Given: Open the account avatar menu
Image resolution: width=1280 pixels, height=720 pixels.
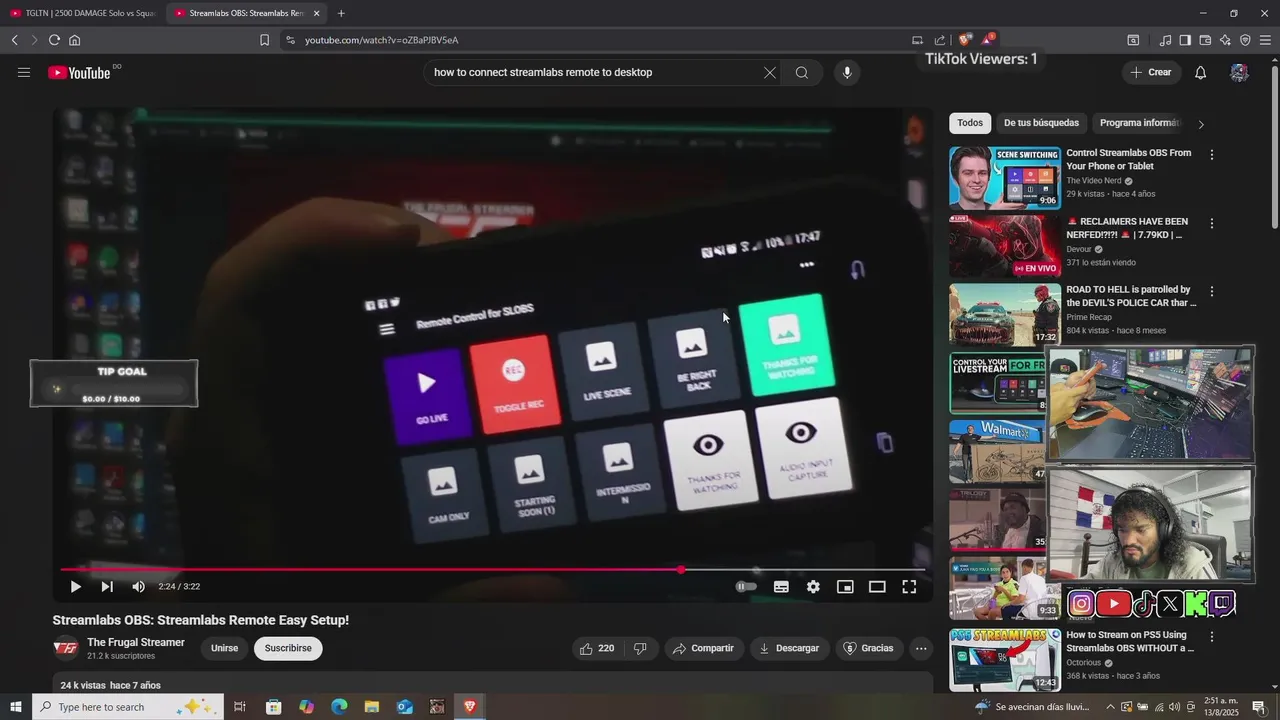Looking at the screenshot, I should (x=1239, y=72).
